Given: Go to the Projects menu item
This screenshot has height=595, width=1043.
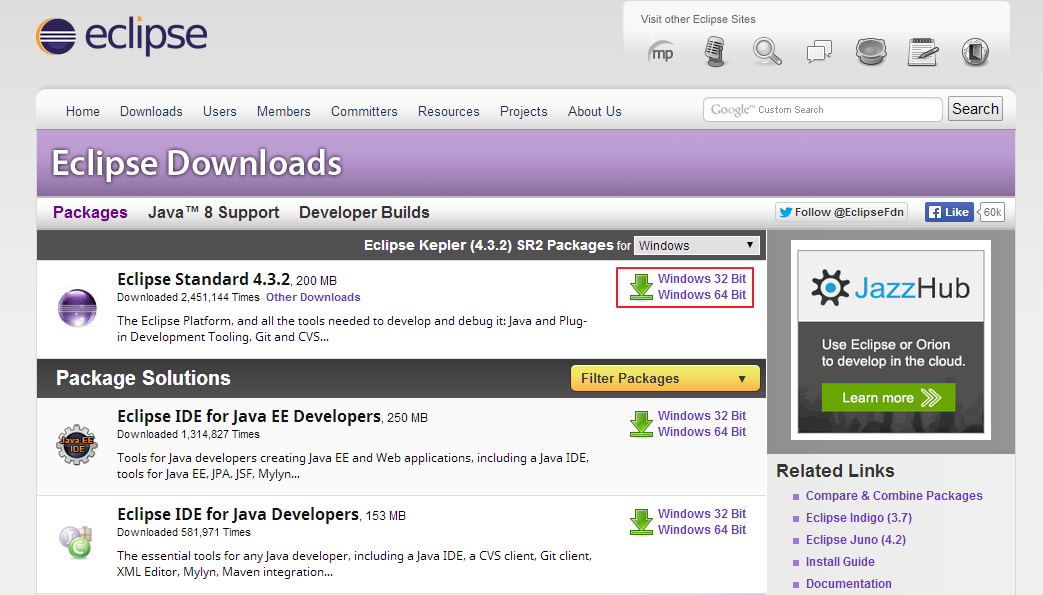Looking at the screenshot, I should click(523, 111).
